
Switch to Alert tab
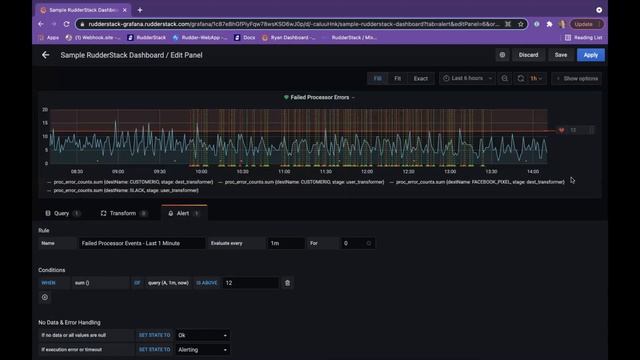pos(184,213)
